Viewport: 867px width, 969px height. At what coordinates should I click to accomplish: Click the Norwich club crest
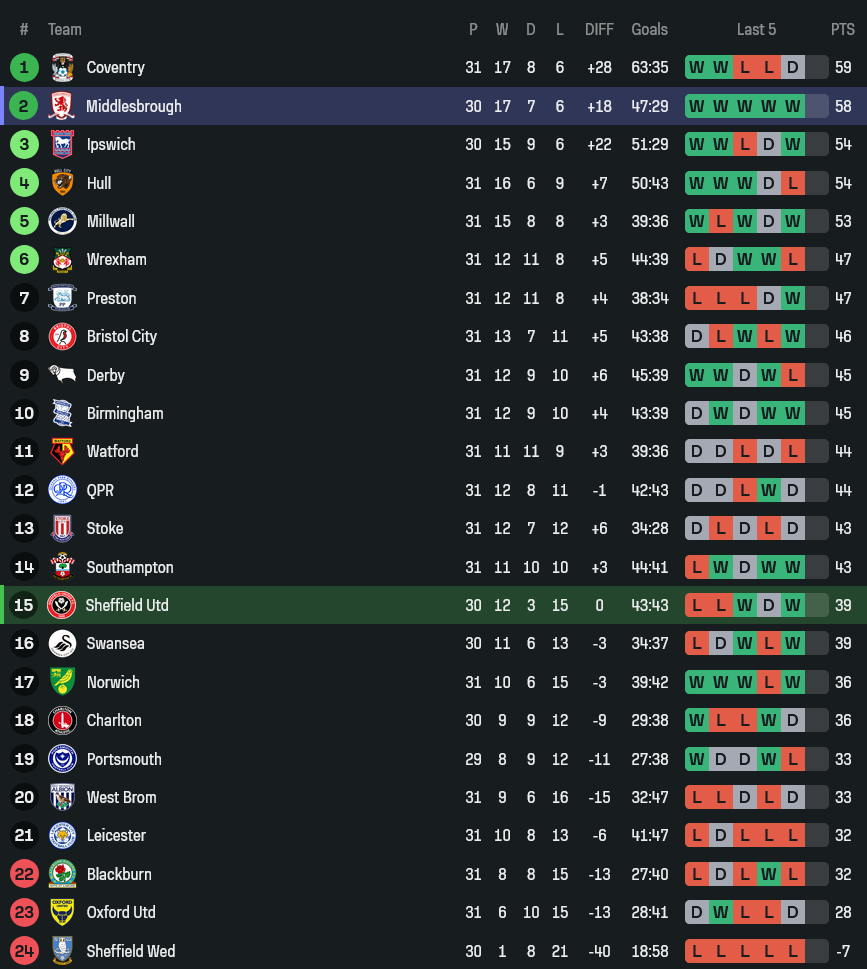pyautogui.click(x=62, y=682)
